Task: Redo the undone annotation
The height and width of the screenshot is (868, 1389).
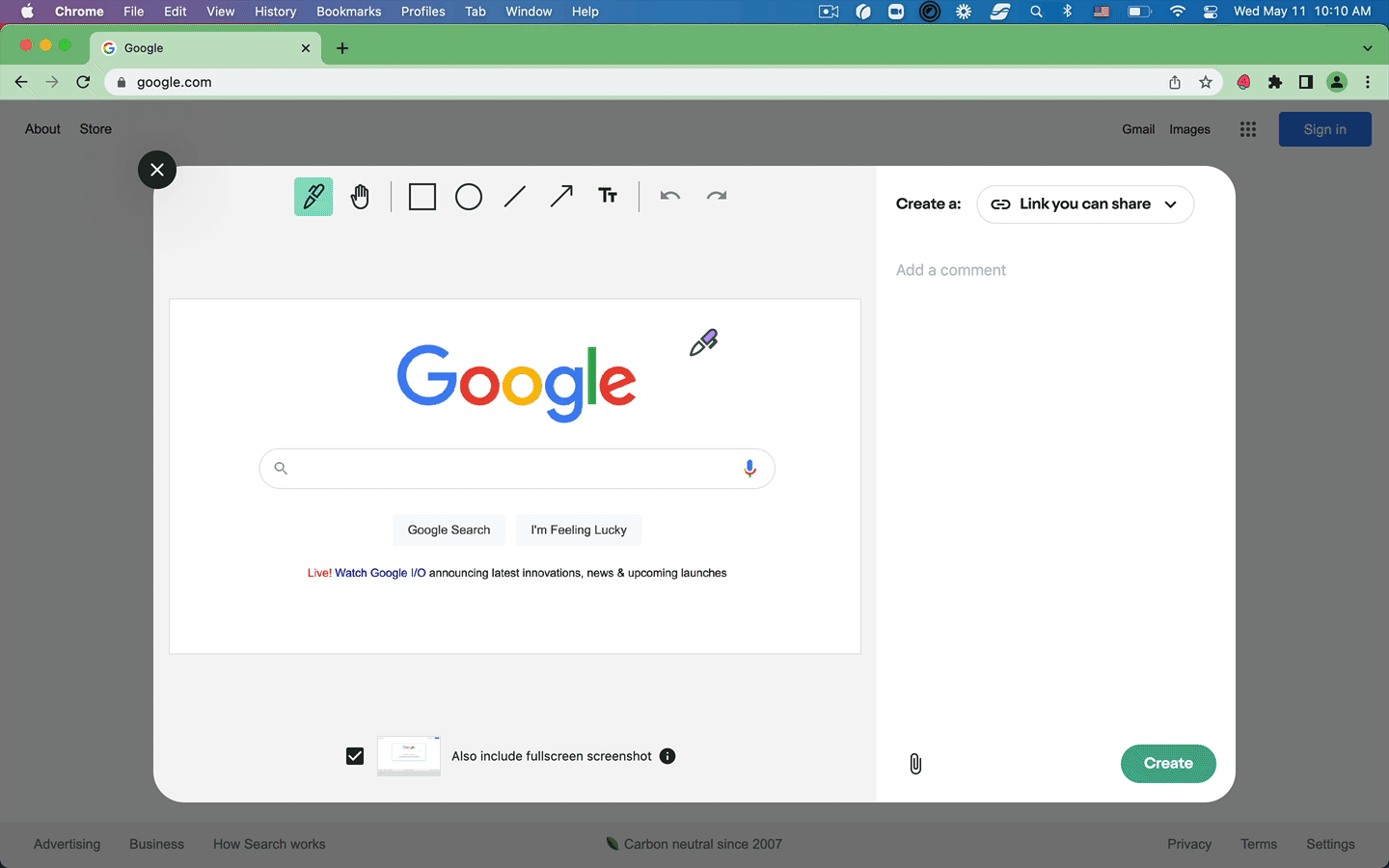Action: coord(716,195)
